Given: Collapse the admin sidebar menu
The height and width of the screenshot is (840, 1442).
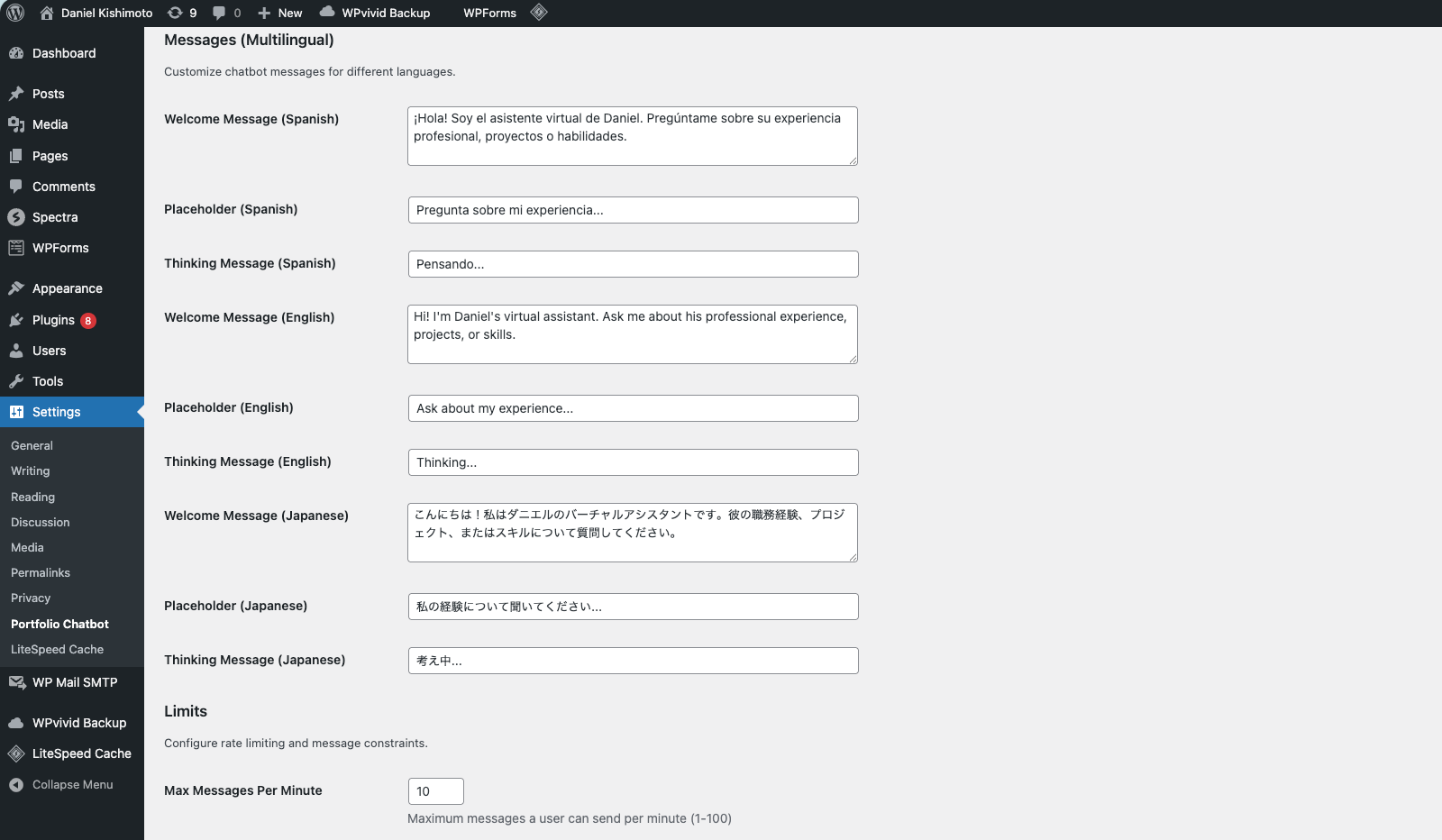Looking at the screenshot, I should tap(72, 784).
